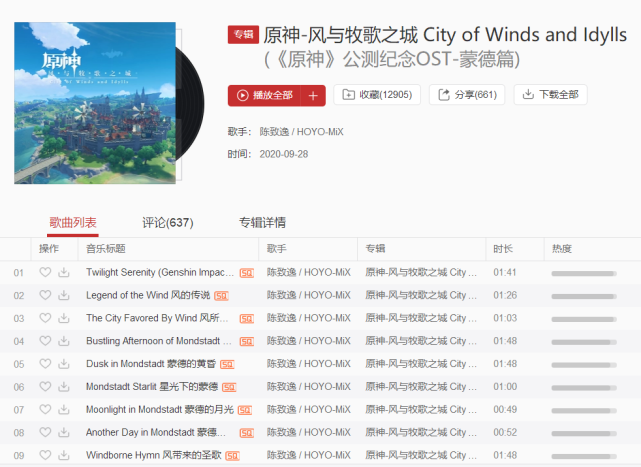Click duration 00:49 of track 07
Viewport: 641px width, 467px height.
505,410
